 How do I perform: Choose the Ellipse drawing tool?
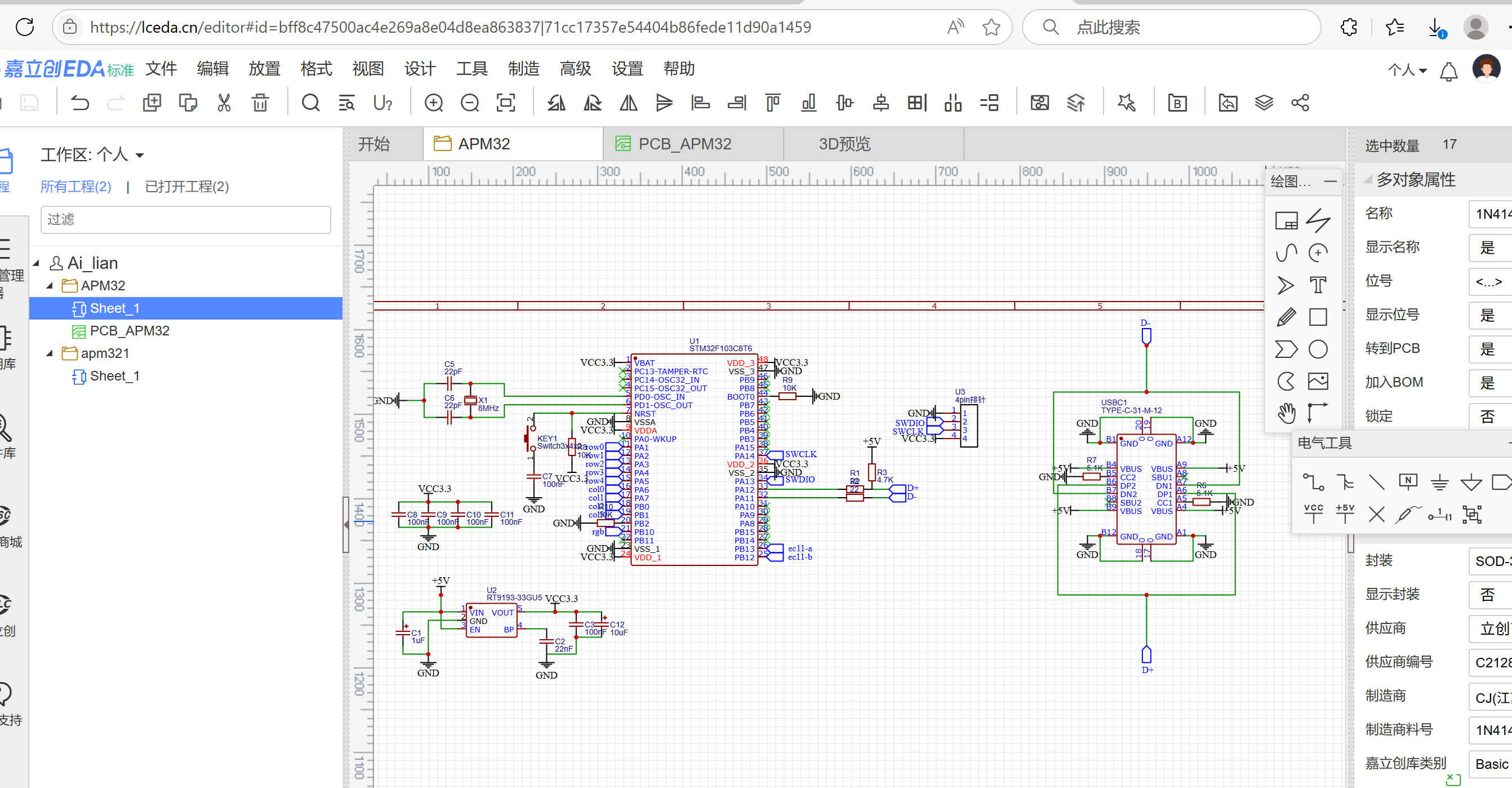(1318, 349)
